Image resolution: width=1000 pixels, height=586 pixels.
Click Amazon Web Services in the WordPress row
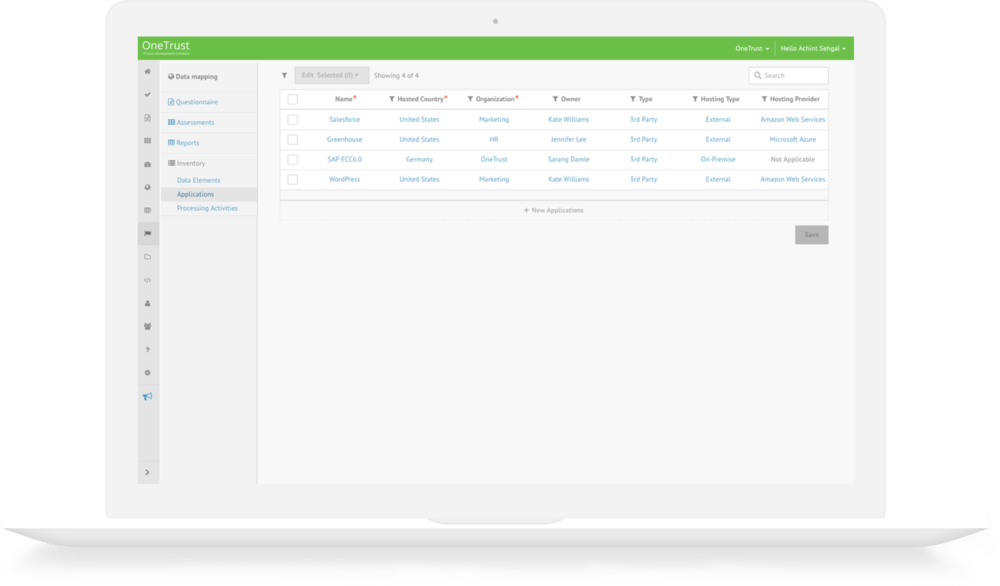coord(792,179)
